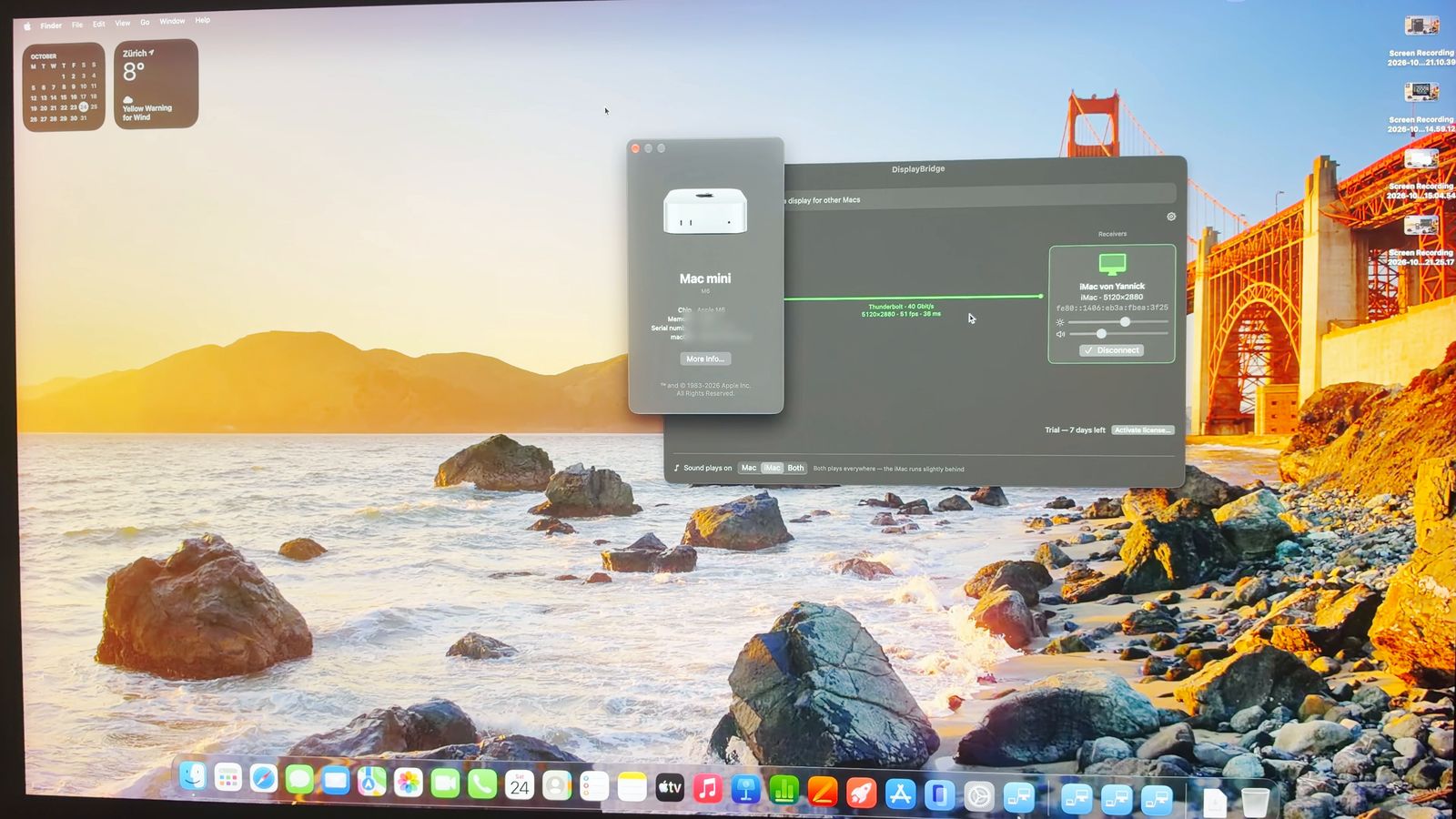The height and width of the screenshot is (819, 1456).
Task: Launch the red rocket app in the Dock
Action: pos(861,793)
